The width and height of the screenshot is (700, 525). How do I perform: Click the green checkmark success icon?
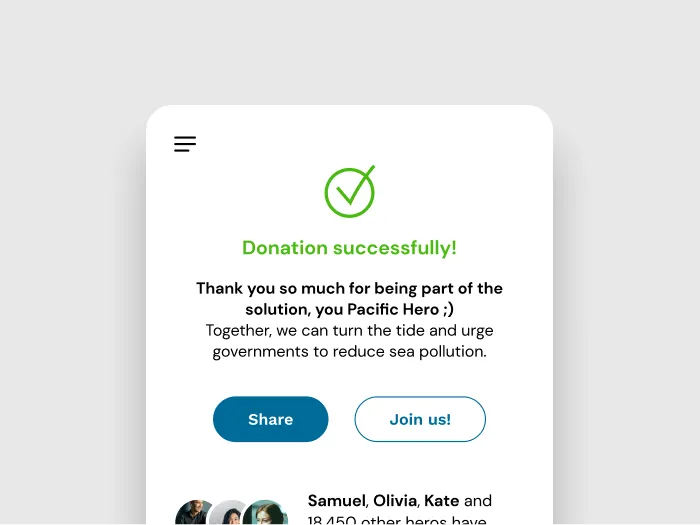point(349,191)
